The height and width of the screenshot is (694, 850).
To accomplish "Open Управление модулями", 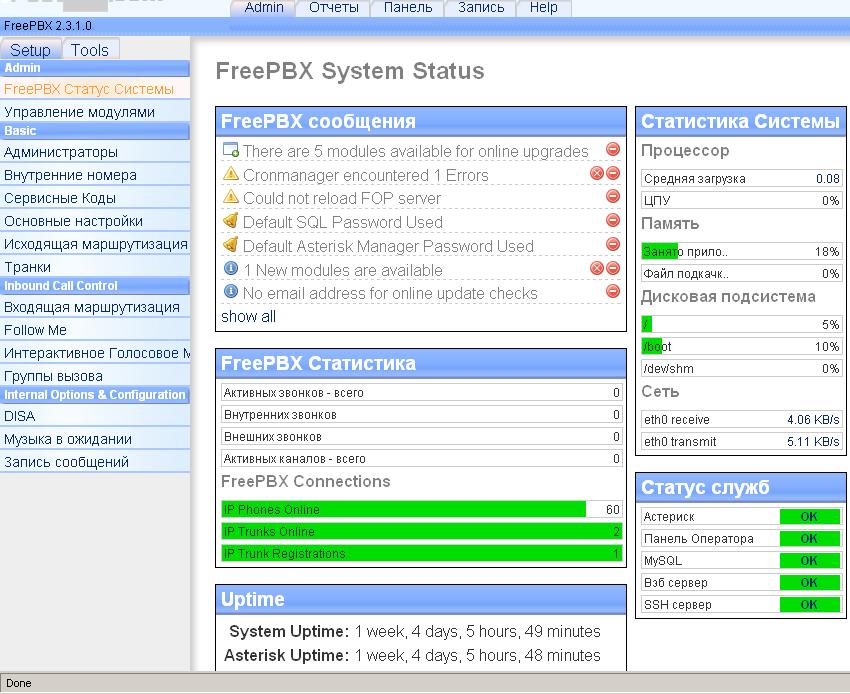I will 95,112.
